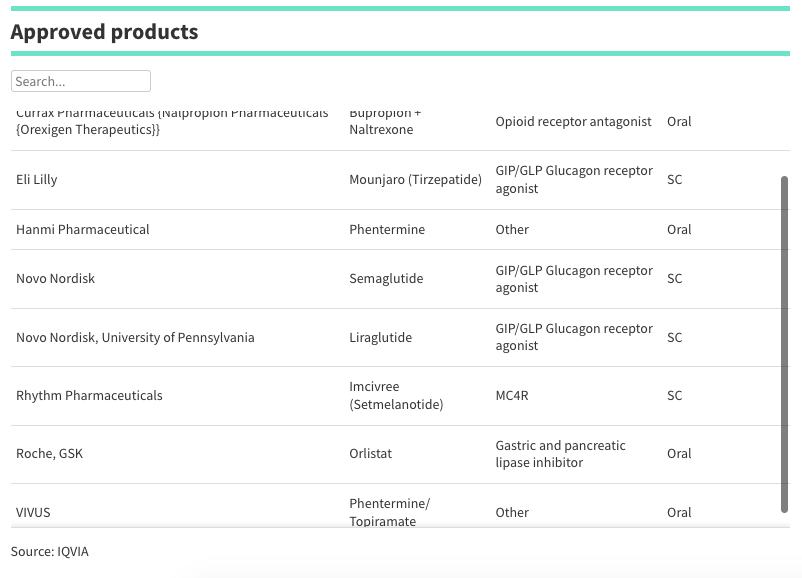
Task: Click the MC4R mechanism cell
Action: 512,396
